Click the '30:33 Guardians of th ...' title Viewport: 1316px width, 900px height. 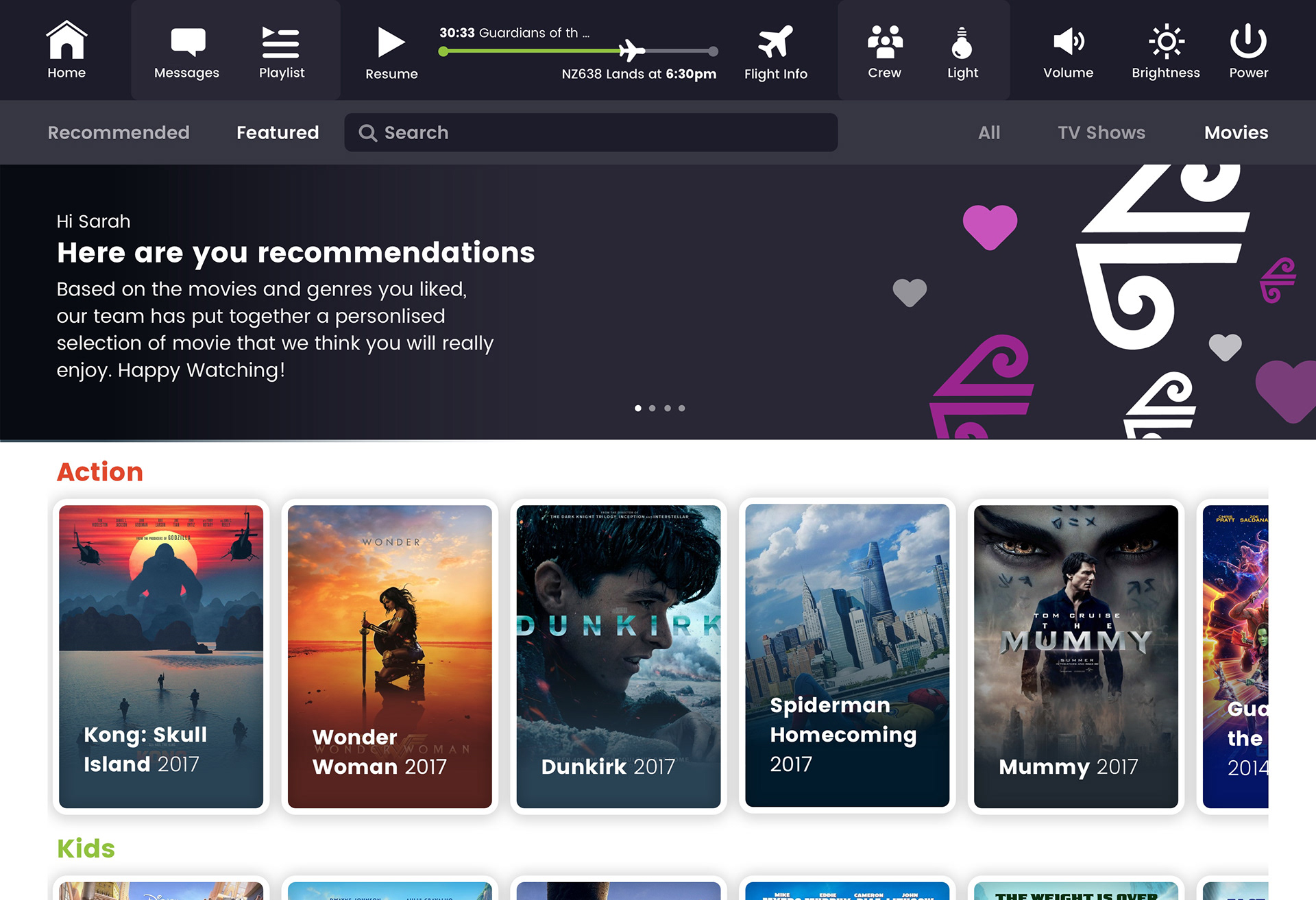(514, 33)
